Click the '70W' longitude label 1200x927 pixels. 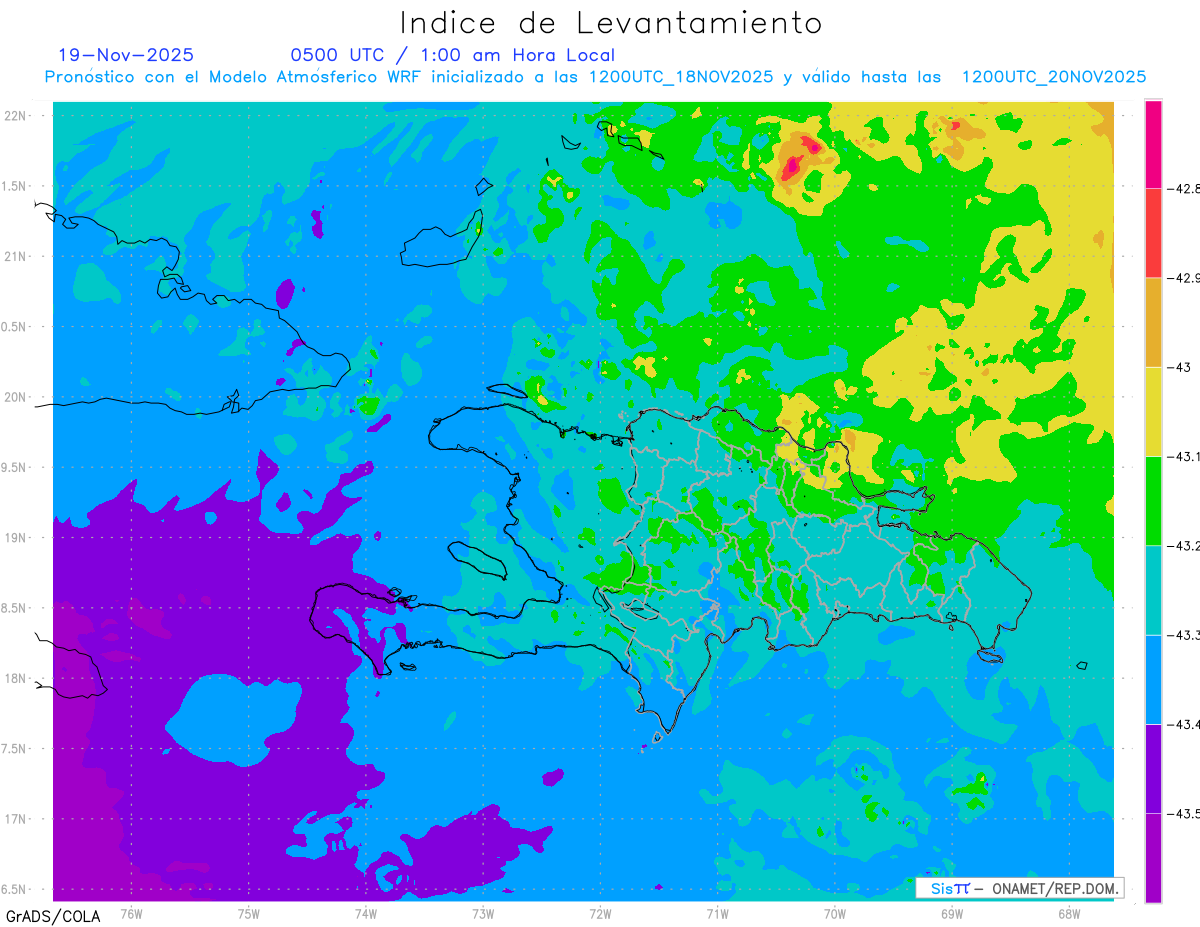834,913
